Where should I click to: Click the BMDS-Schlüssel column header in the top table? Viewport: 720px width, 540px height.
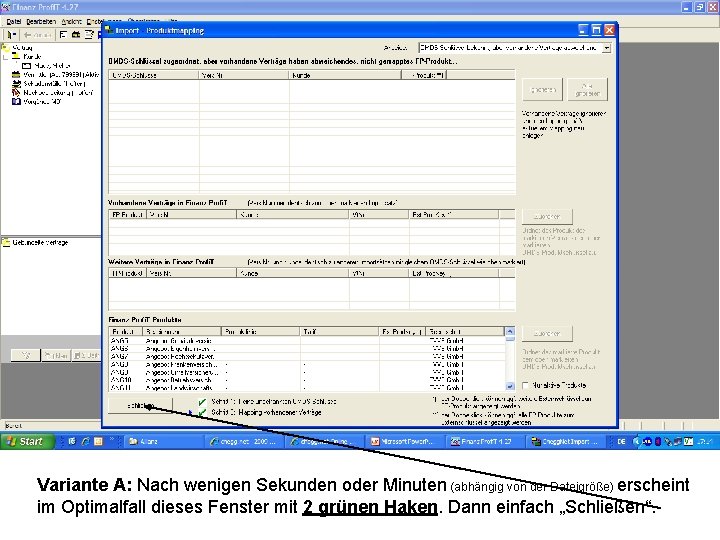pyautogui.click(x=154, y=75)
